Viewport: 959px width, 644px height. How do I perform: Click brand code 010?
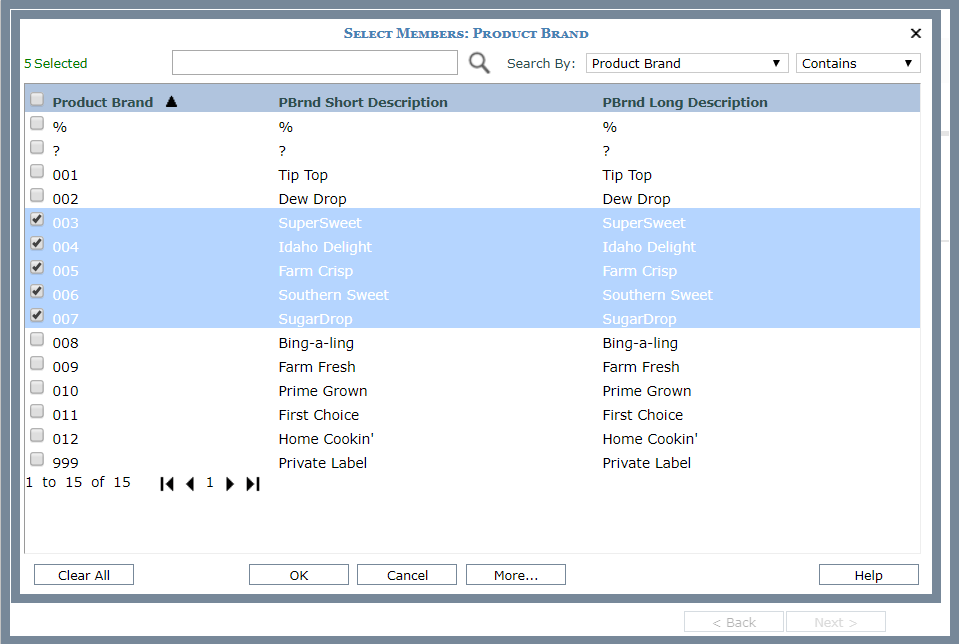tap(65, 391)
